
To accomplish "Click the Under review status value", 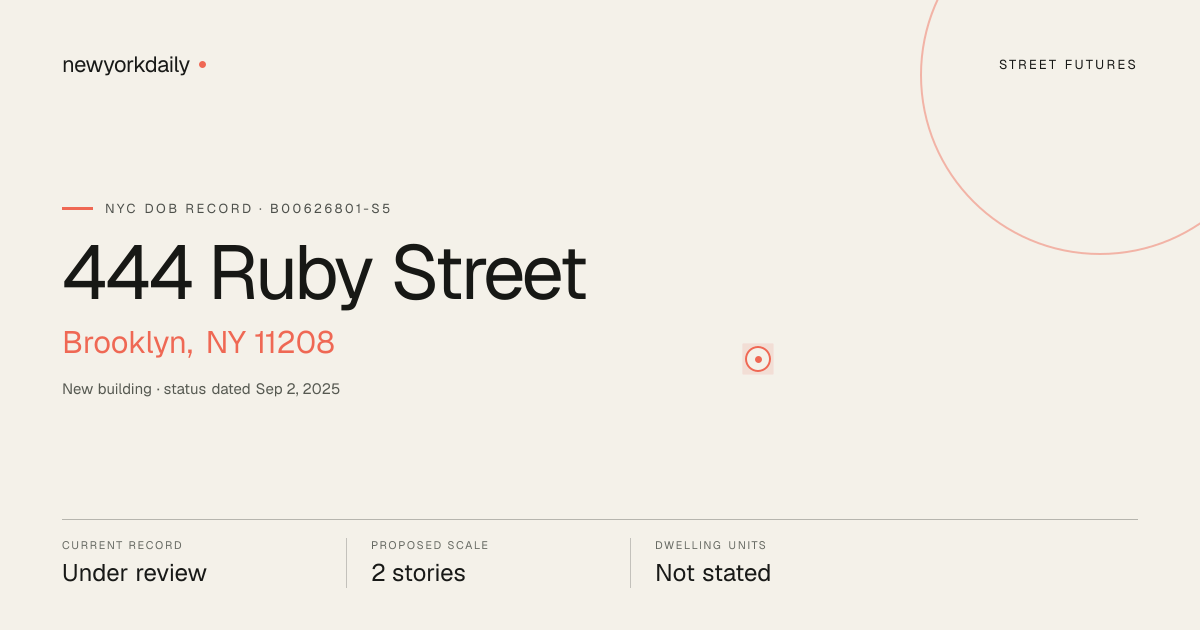I will (134, 573).
